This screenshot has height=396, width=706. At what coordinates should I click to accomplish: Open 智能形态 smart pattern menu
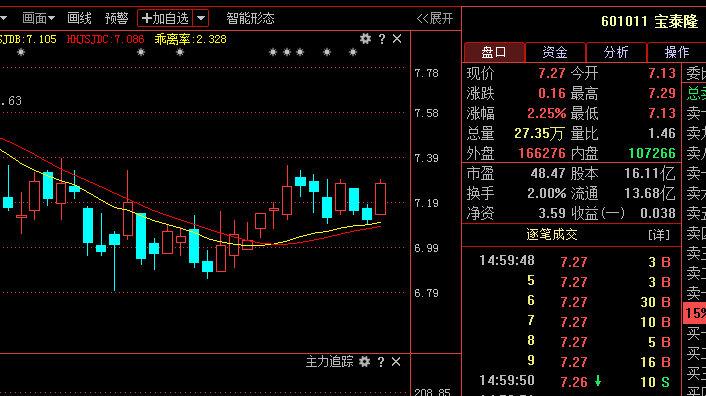pos(250,18)
